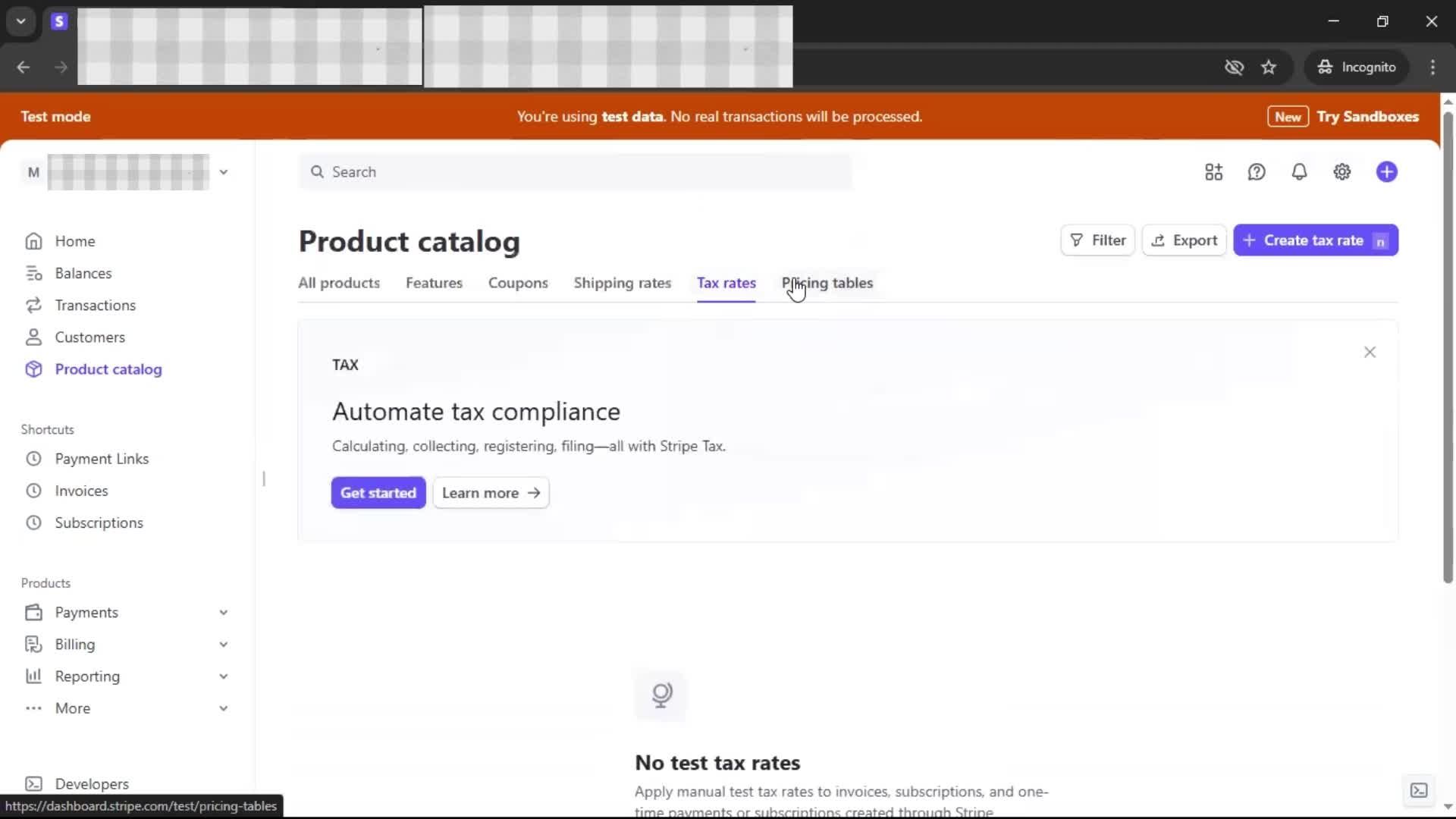
Task: Go to Balances in sidebar
Action: (x=83, y=273)
